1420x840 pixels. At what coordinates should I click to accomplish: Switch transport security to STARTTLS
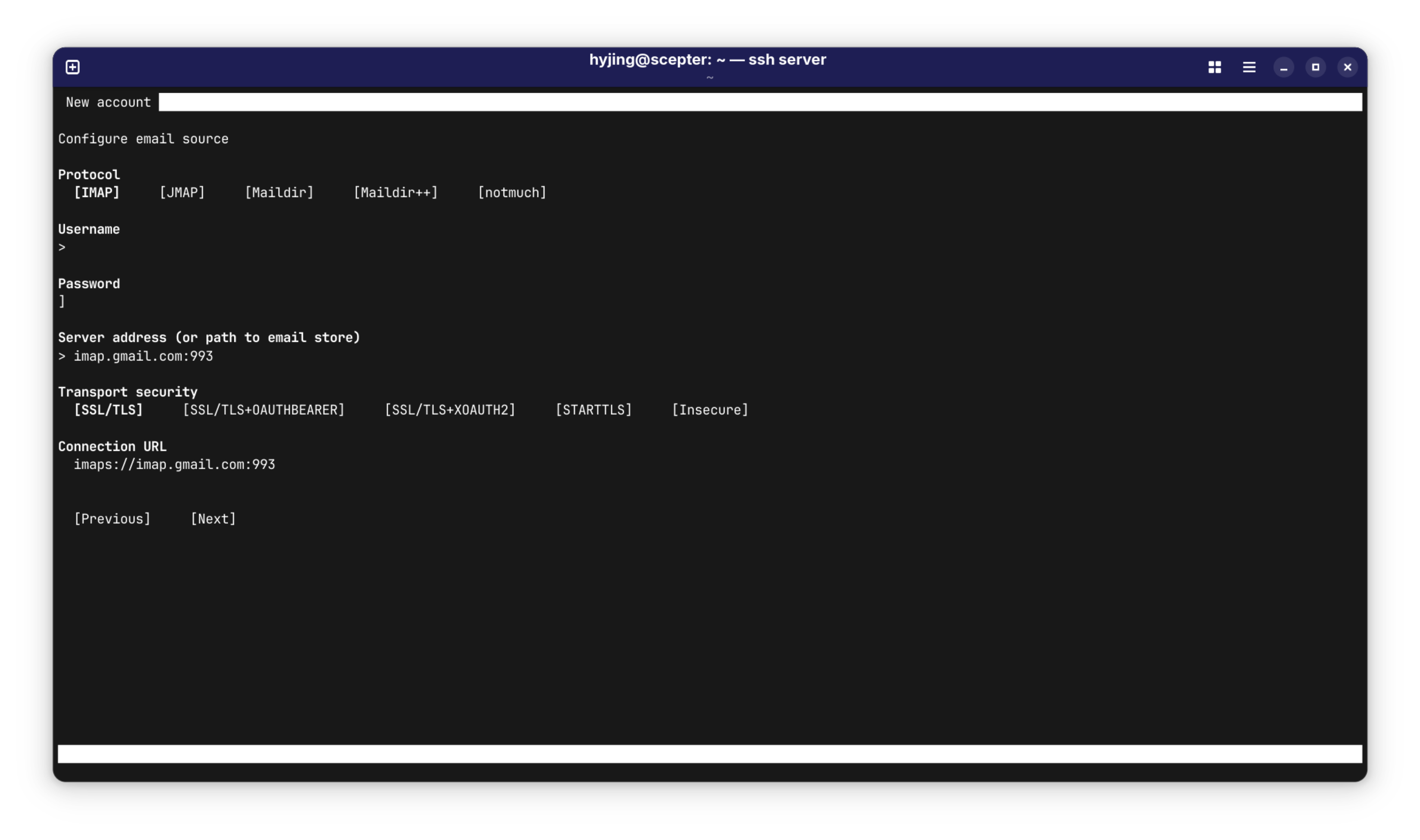point(594,410)
